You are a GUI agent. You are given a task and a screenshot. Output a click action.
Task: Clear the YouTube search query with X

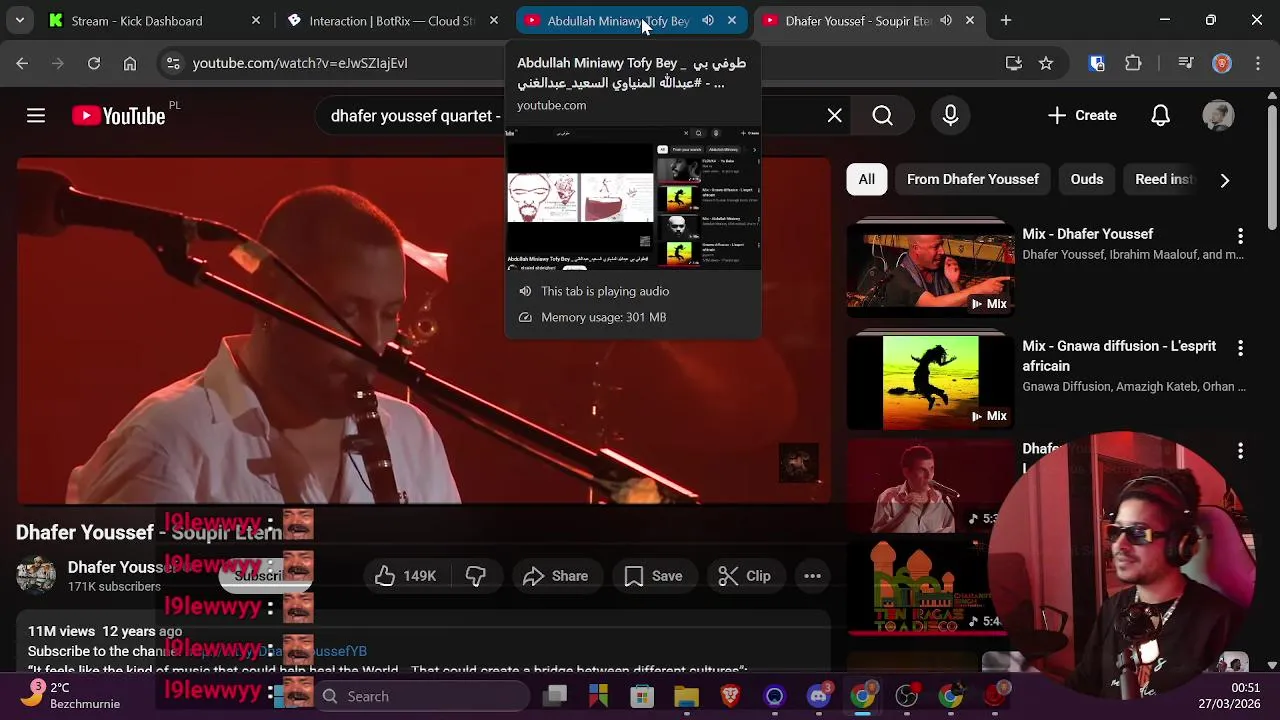(835, 116)
